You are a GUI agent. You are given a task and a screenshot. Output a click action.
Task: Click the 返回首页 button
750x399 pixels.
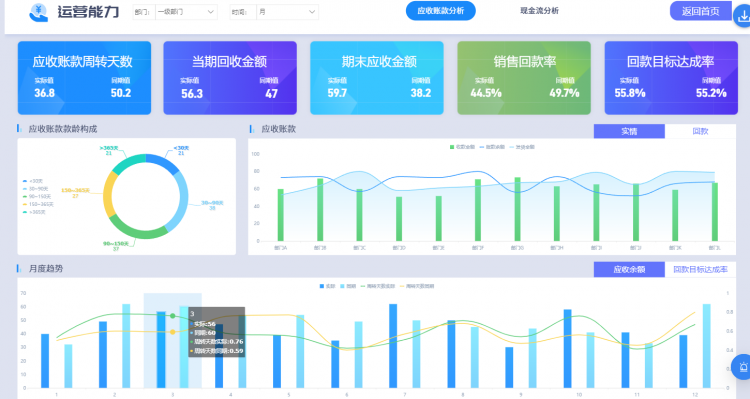tap(700, 11)
